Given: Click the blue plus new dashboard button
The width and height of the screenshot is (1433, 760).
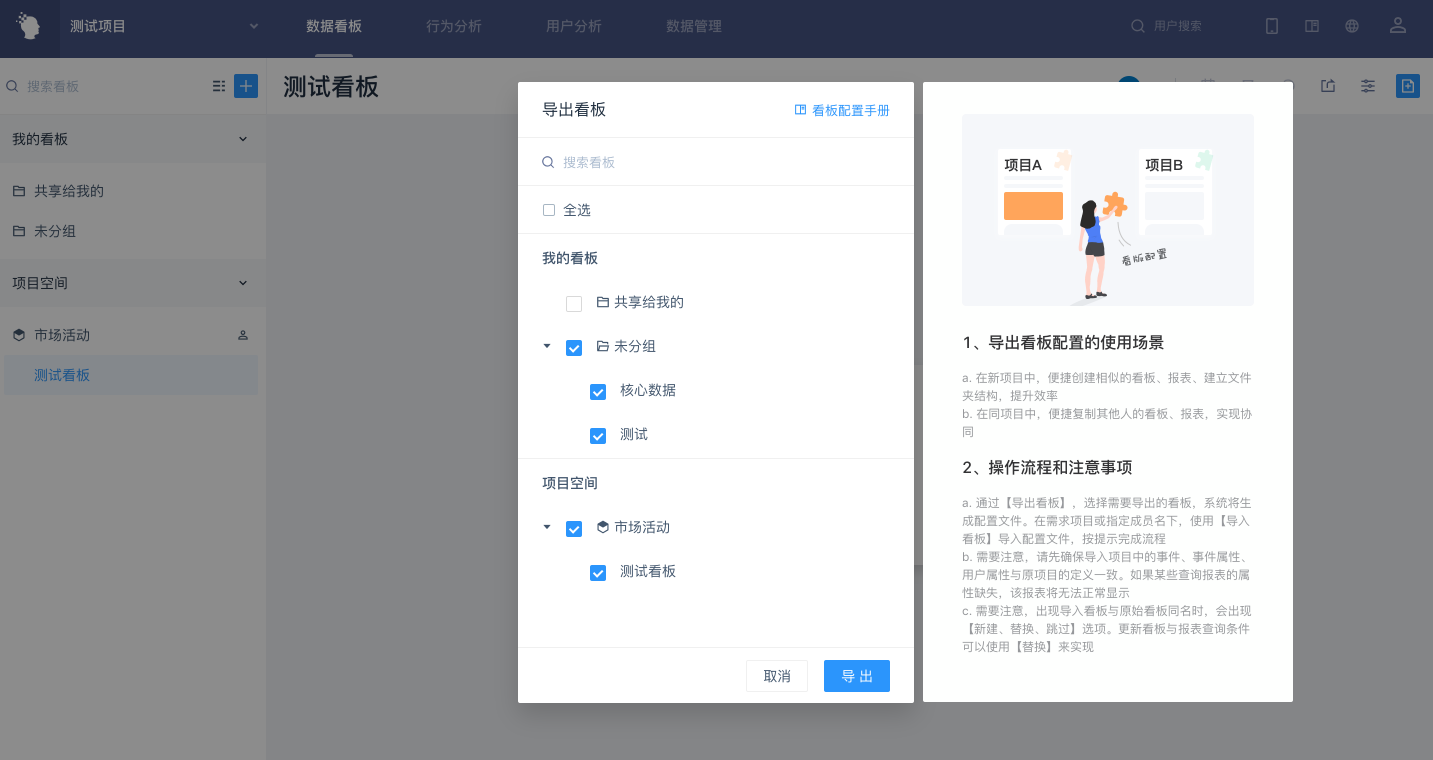Looking at the screenshot, I should click(246, 86).
